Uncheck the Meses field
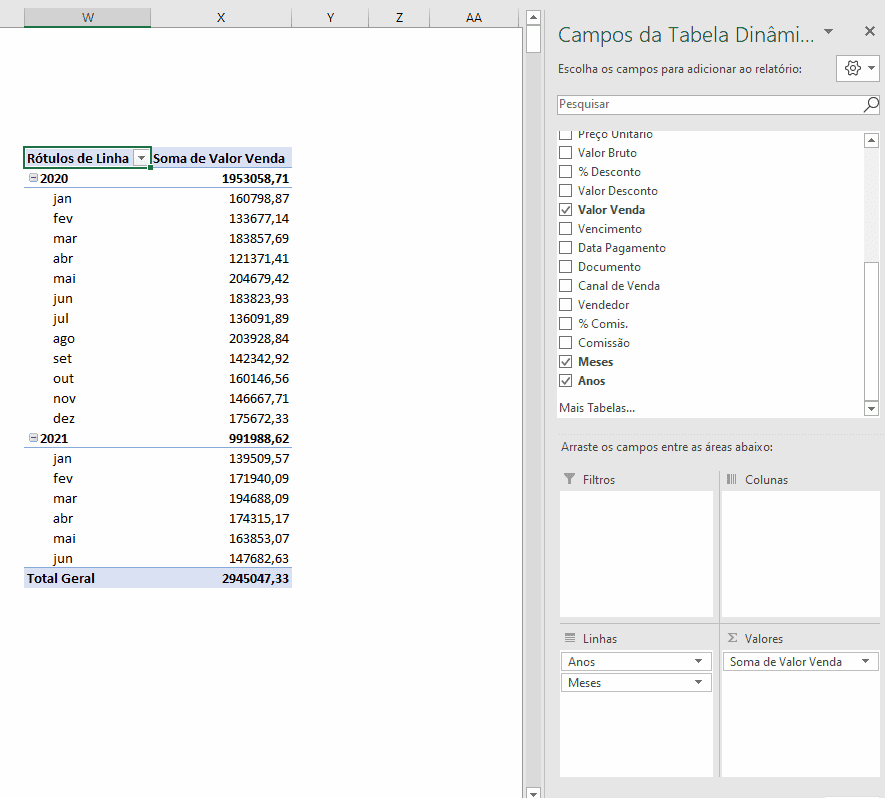This screenshot has height=798, width=885. point(566,362)
